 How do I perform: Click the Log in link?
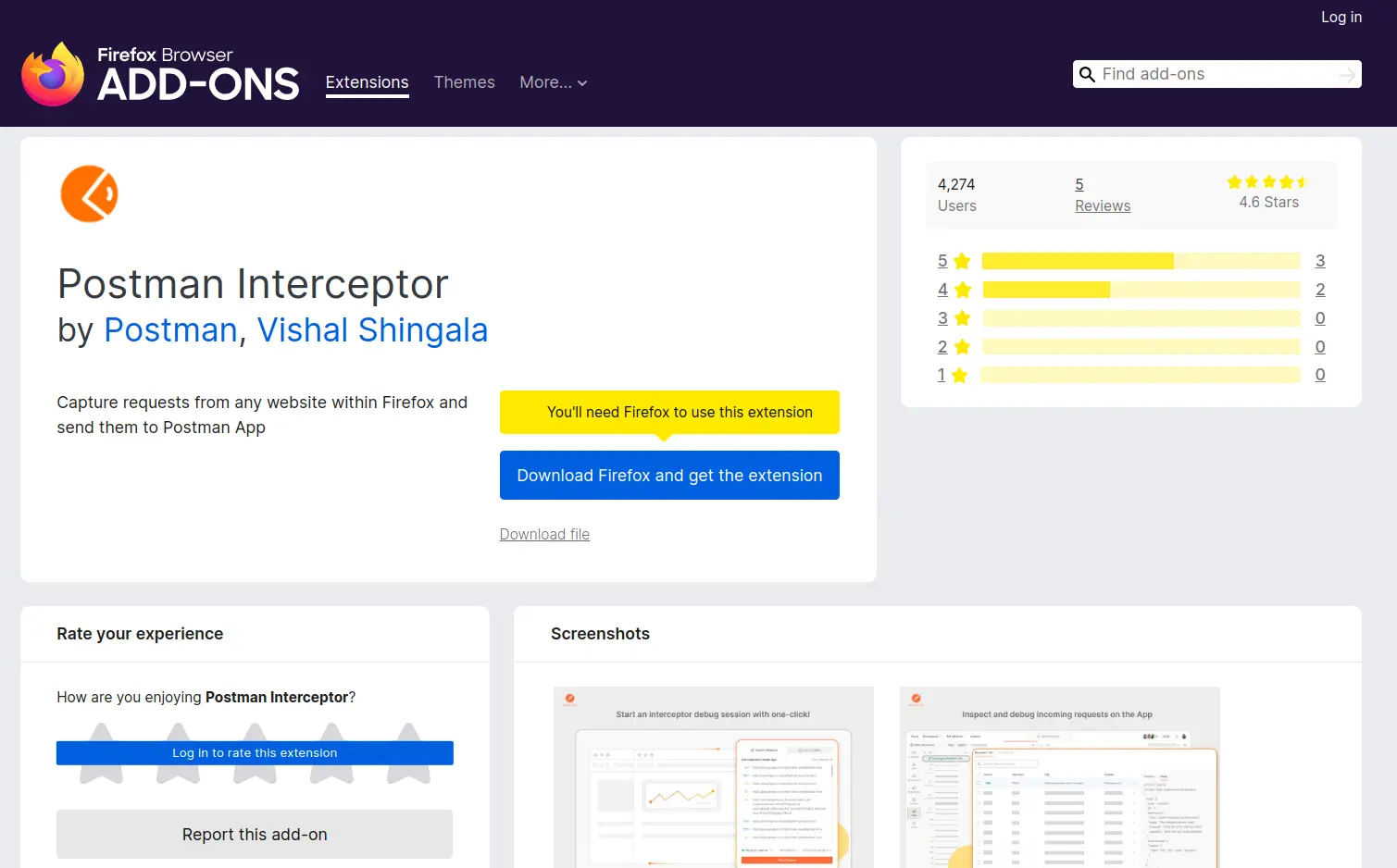point(1341,17)
